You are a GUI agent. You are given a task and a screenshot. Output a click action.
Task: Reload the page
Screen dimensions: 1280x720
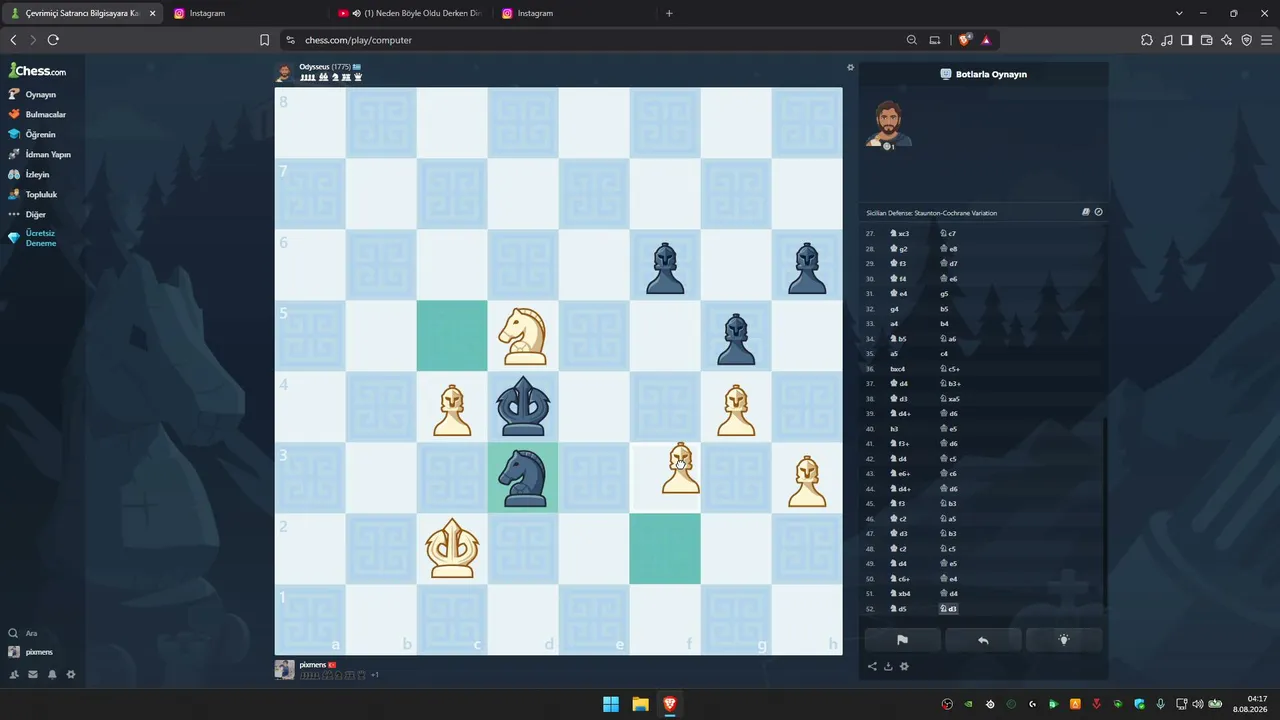tap(53, 40)
